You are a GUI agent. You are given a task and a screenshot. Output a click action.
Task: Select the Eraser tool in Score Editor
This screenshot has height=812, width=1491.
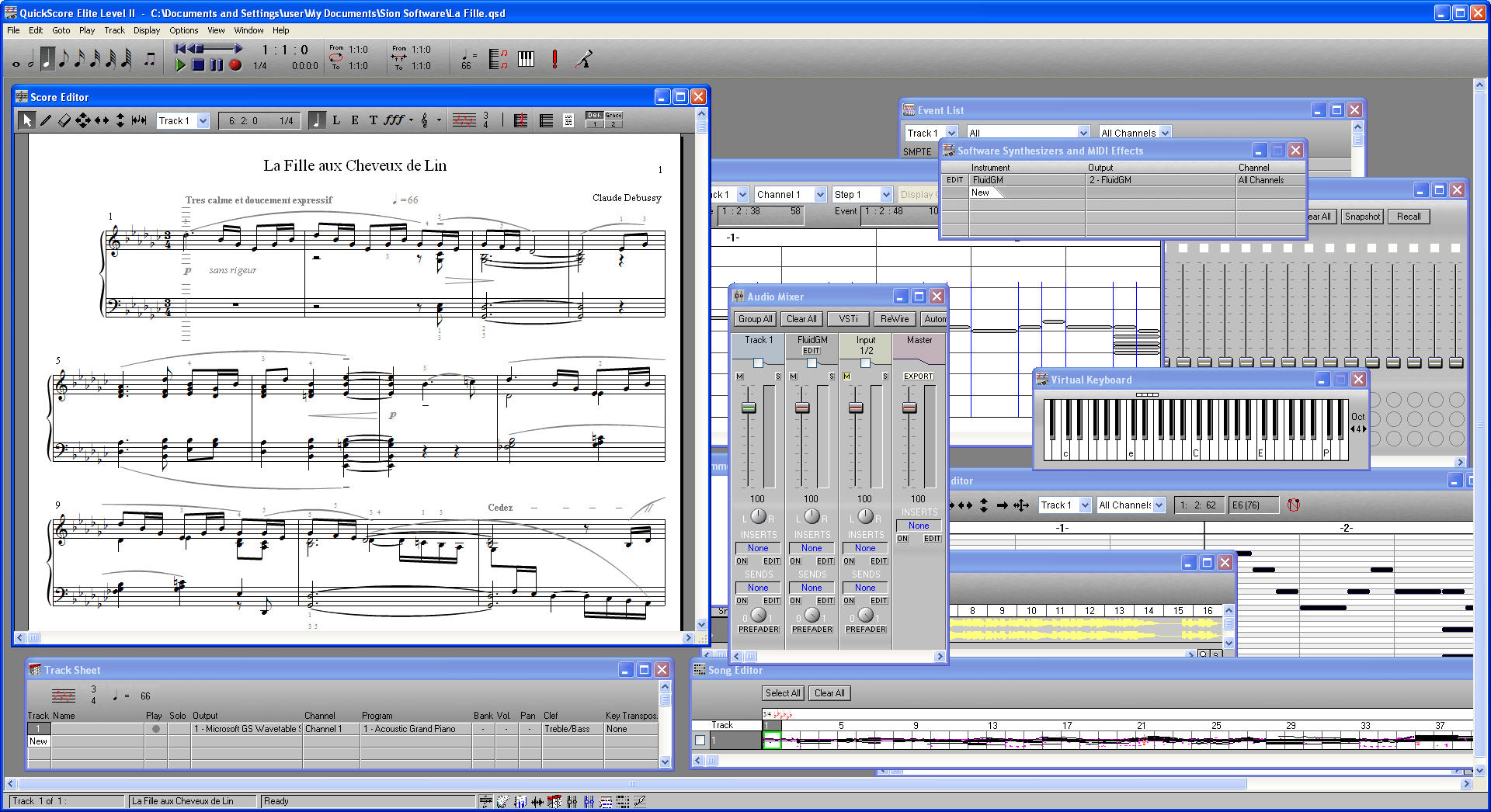tap(64, 120)
